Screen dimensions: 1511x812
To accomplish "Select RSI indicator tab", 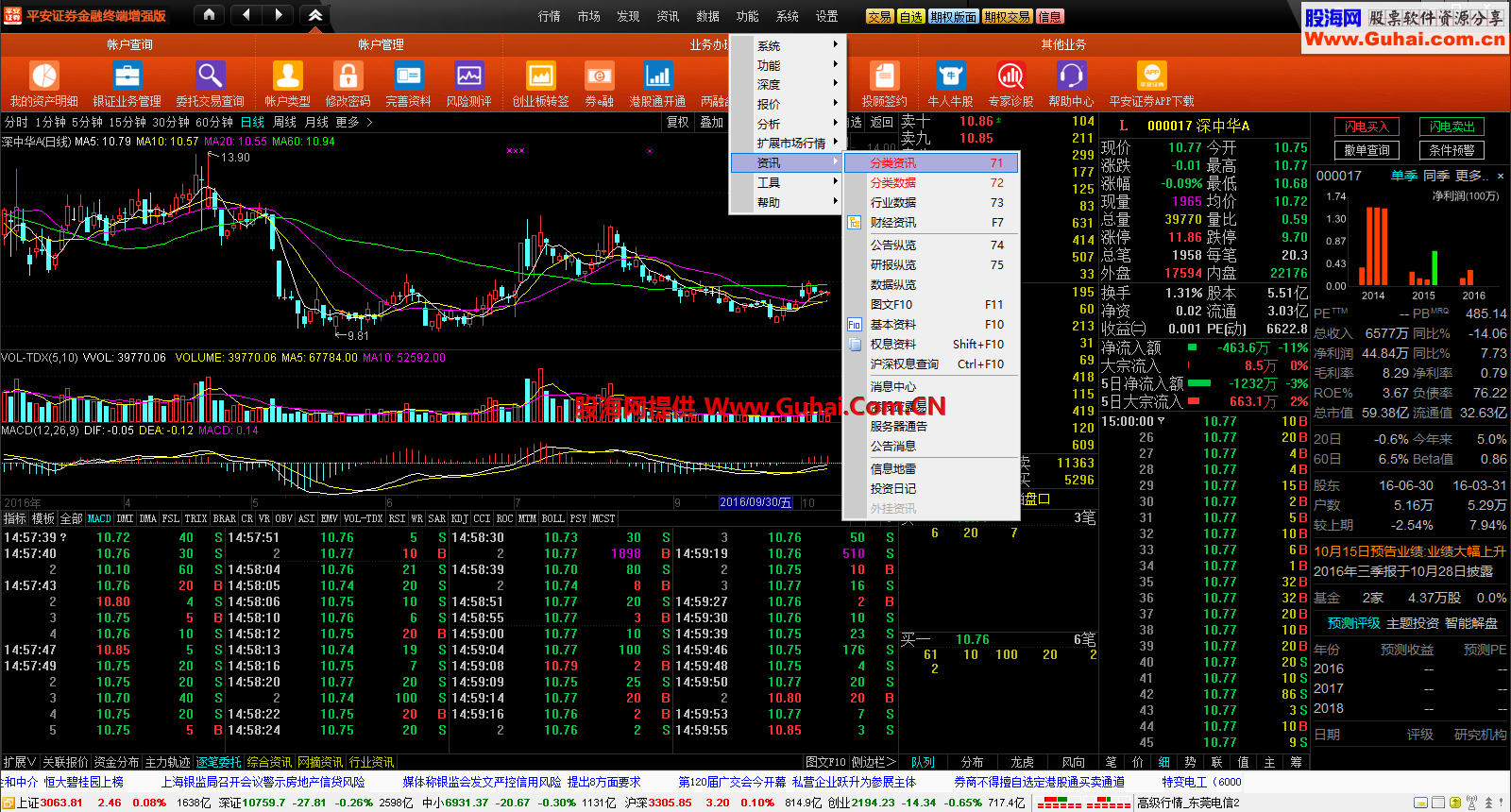I will (397, 518).
